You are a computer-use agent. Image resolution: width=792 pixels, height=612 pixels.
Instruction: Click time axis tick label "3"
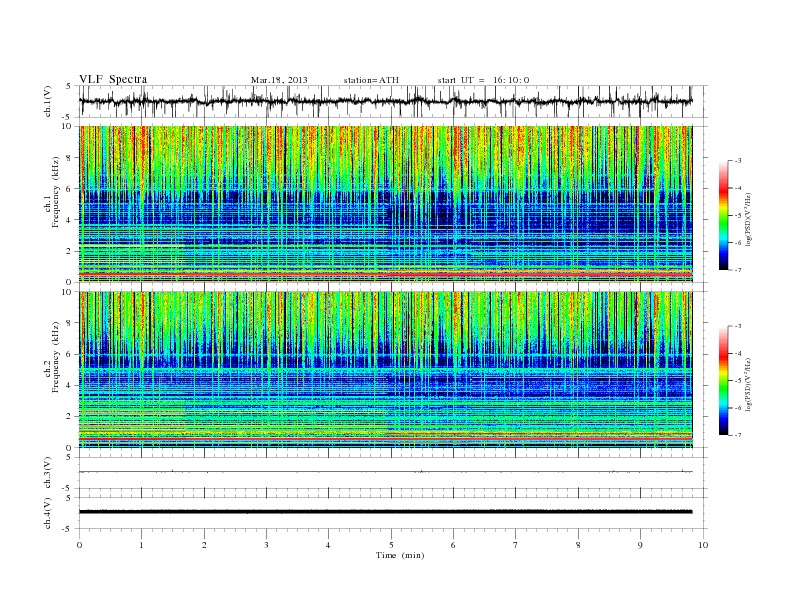click(x=266, y=545)
